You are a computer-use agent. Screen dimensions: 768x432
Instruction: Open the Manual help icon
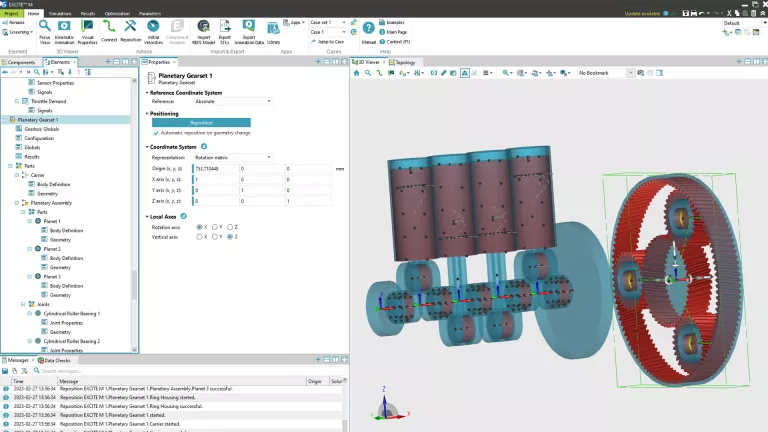pyautogui.click(x=368, y=28)
